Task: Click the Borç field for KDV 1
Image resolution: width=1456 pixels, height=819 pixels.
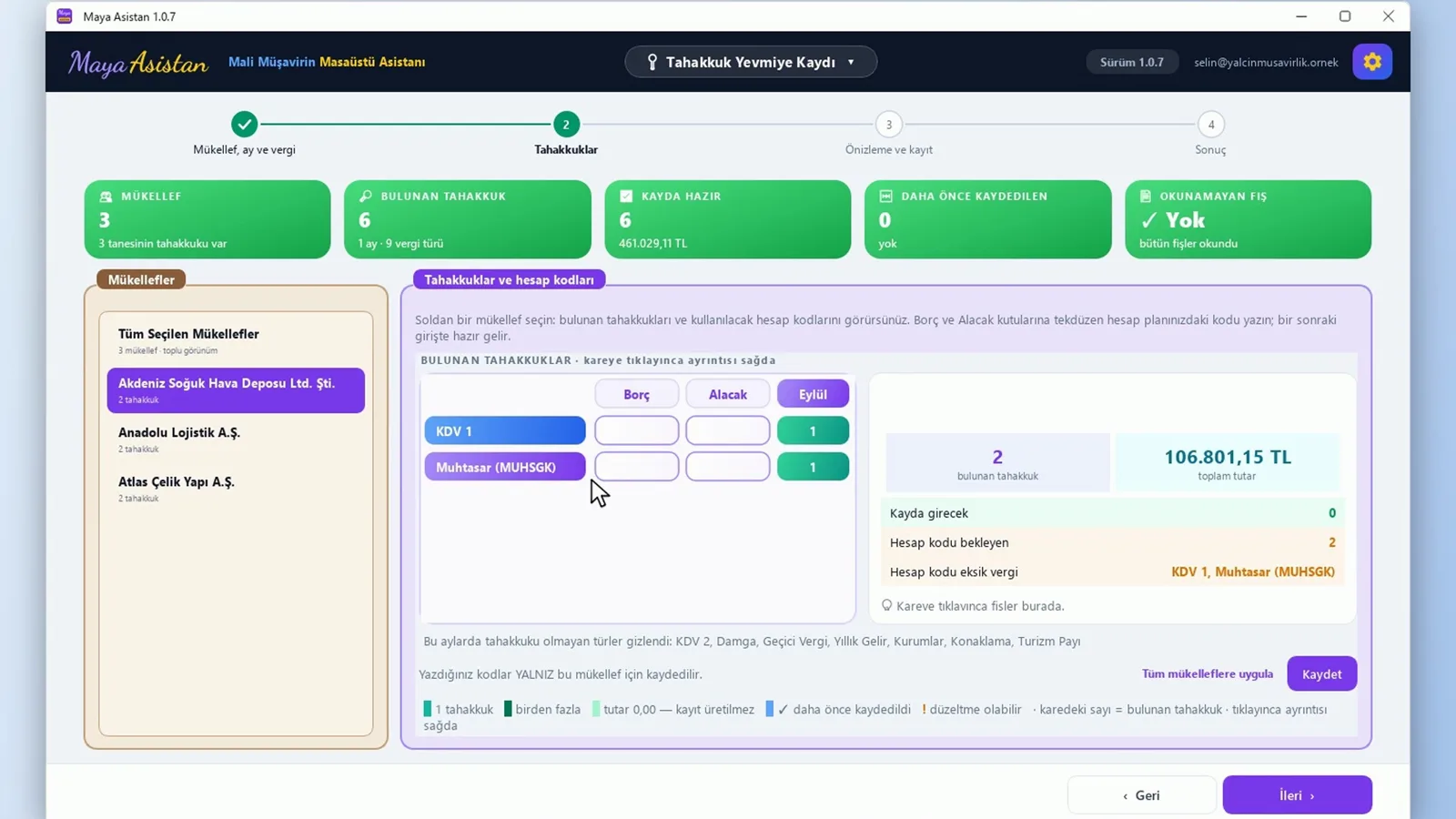Action: (x=636, y=430)
